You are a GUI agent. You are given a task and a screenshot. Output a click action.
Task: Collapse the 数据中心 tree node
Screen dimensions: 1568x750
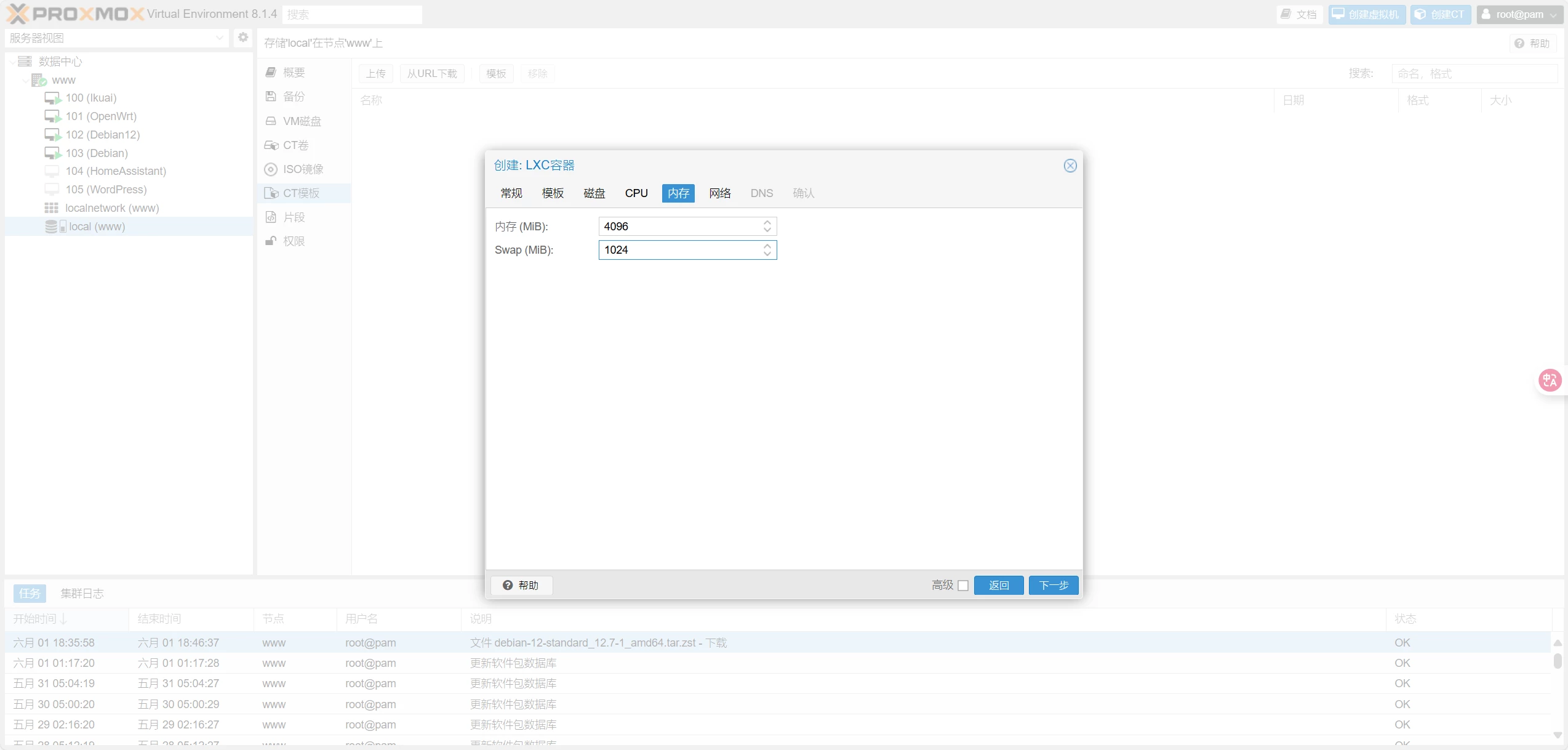12,62
